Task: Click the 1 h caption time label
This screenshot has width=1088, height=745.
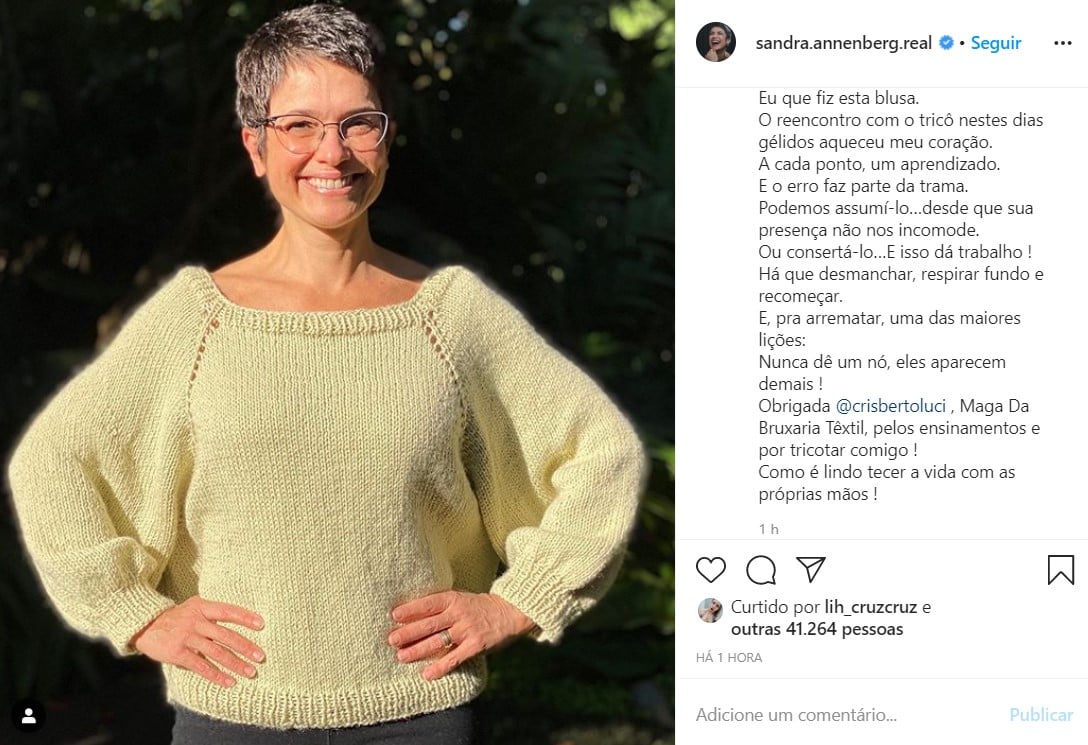Action: pos(768,529)
